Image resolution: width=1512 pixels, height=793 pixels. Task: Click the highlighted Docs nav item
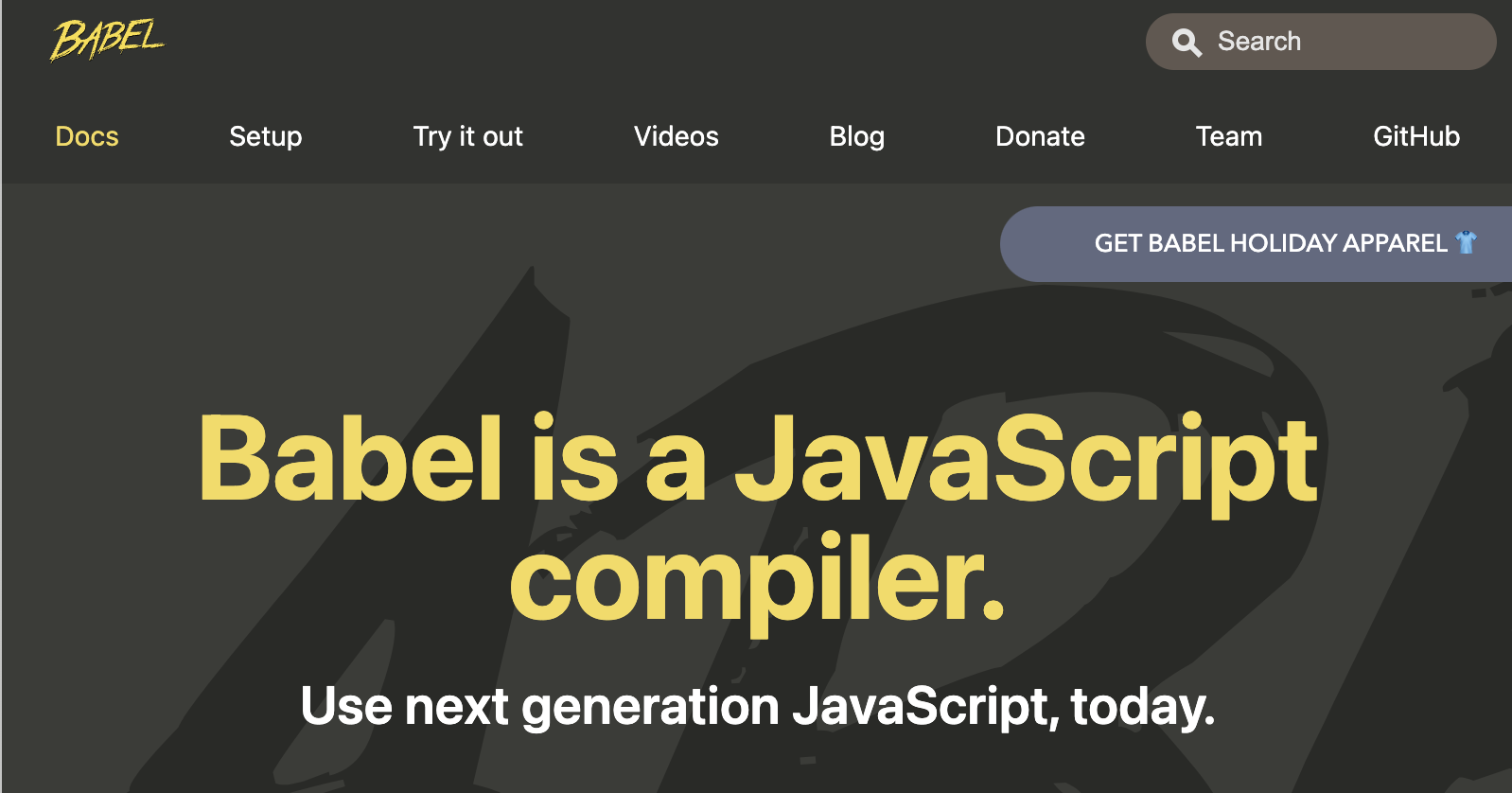click(86, 137)
